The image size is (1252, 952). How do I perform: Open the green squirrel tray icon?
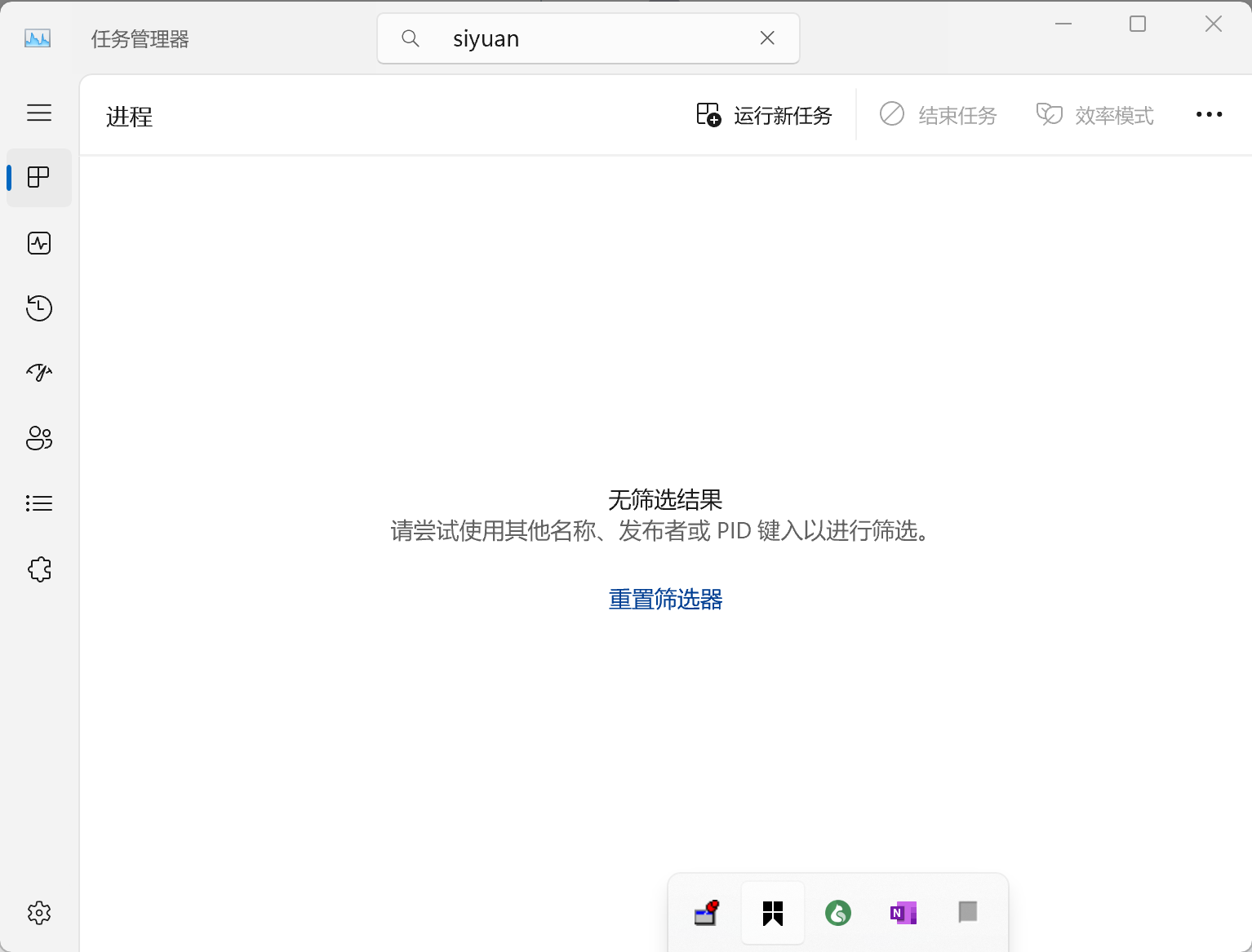pyautogui.click(x=838, y=913)
